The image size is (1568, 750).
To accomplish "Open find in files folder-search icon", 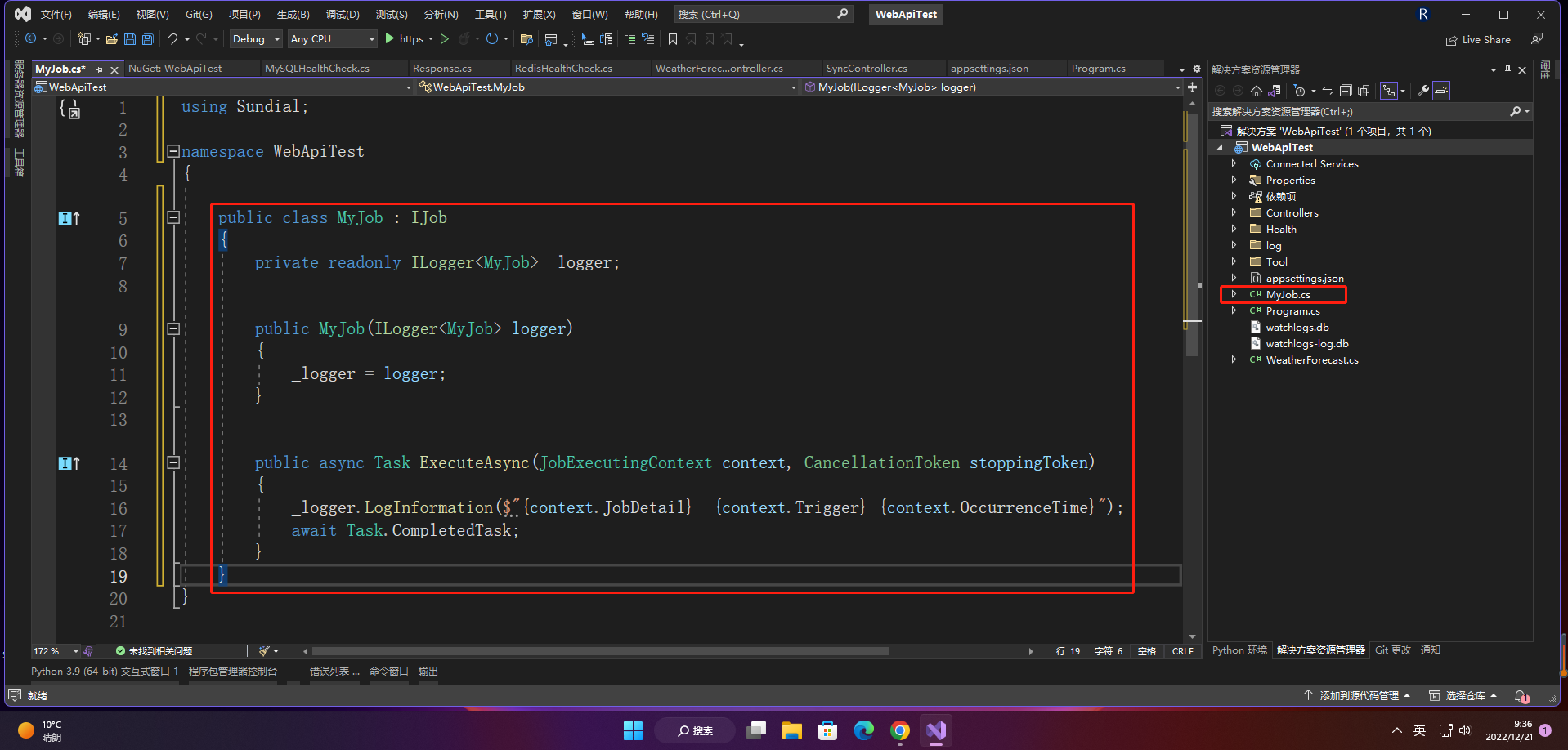I will (x=526, y=38).
